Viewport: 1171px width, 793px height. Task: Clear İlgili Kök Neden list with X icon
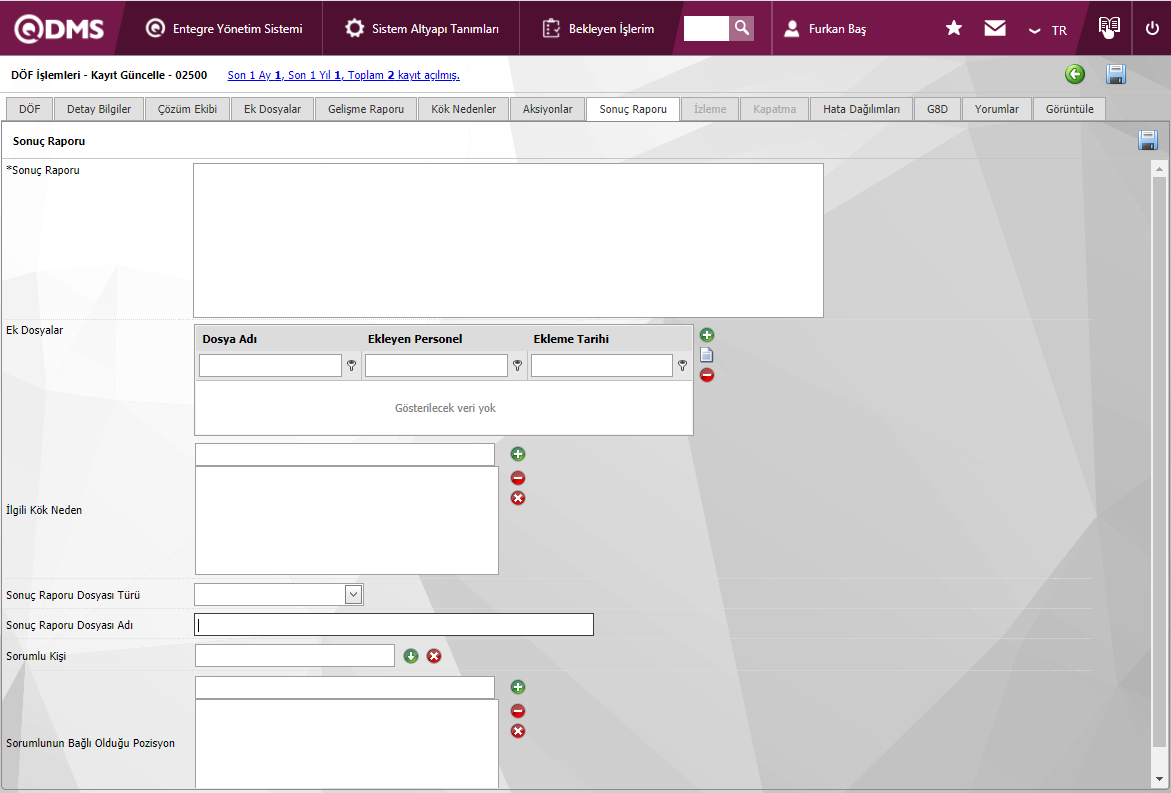(518, 498)
